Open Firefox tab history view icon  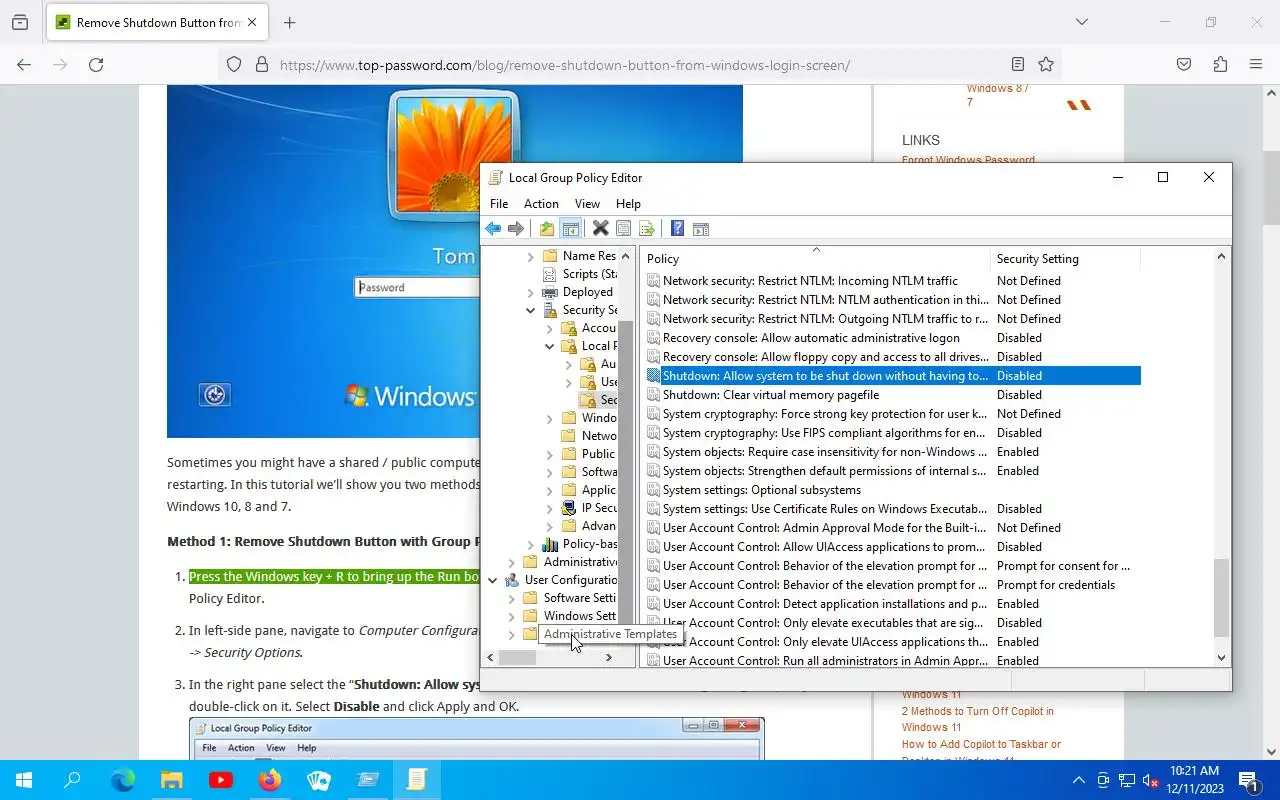[x=19, y=22]
